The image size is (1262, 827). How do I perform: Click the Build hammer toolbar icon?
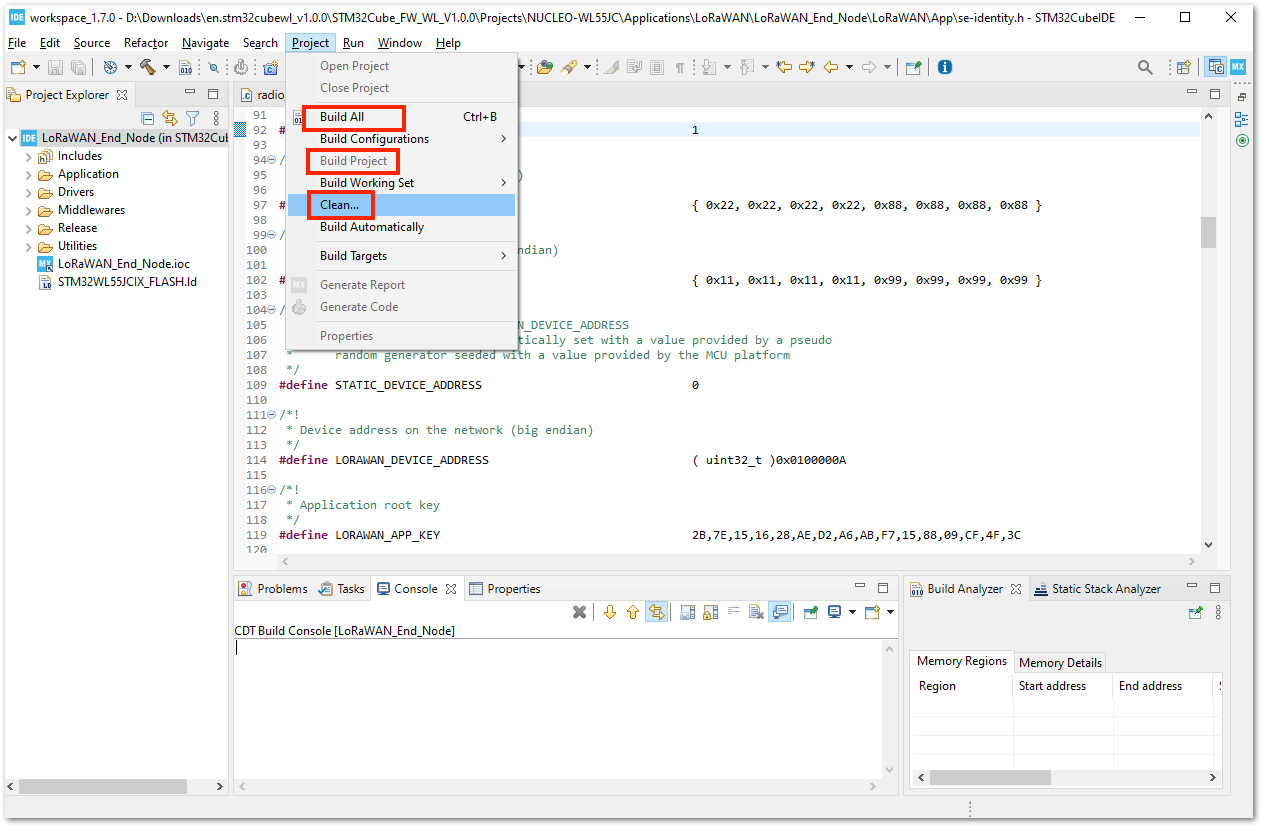pyautogui.click(x=148, y=67)
